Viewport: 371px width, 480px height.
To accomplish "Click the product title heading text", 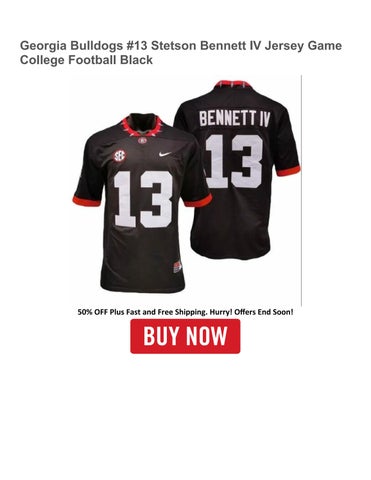I will pos(181,53).
